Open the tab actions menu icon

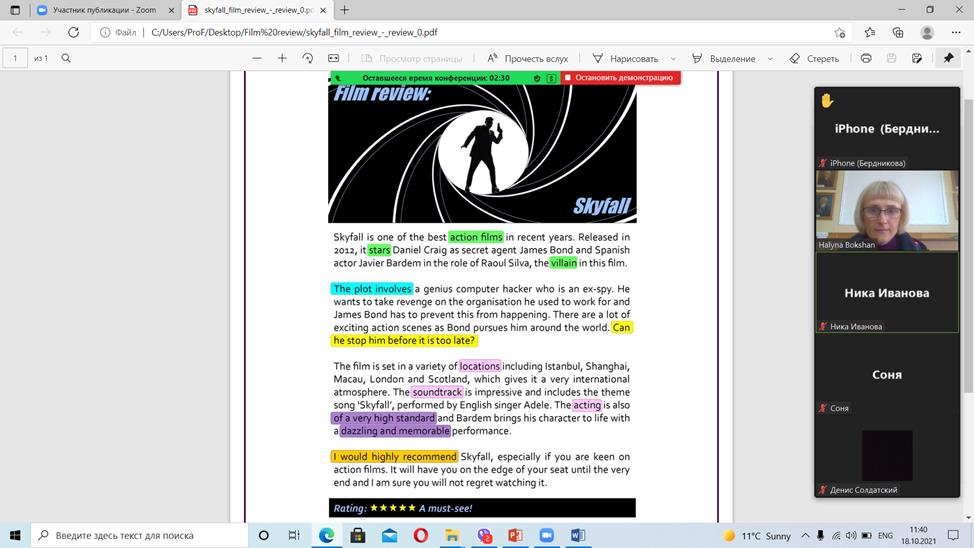click(15, 10)
